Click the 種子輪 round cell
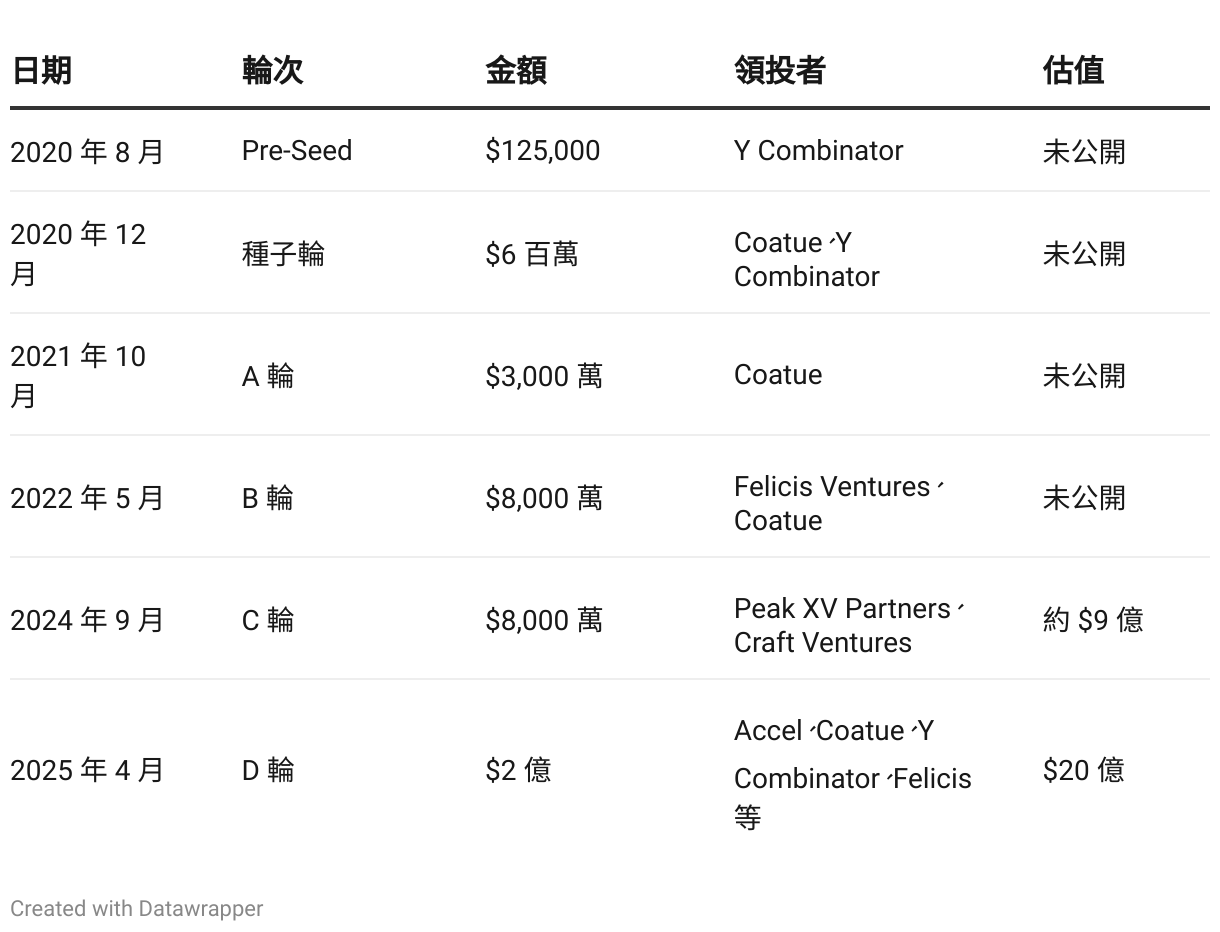 [x=283, y=254]
